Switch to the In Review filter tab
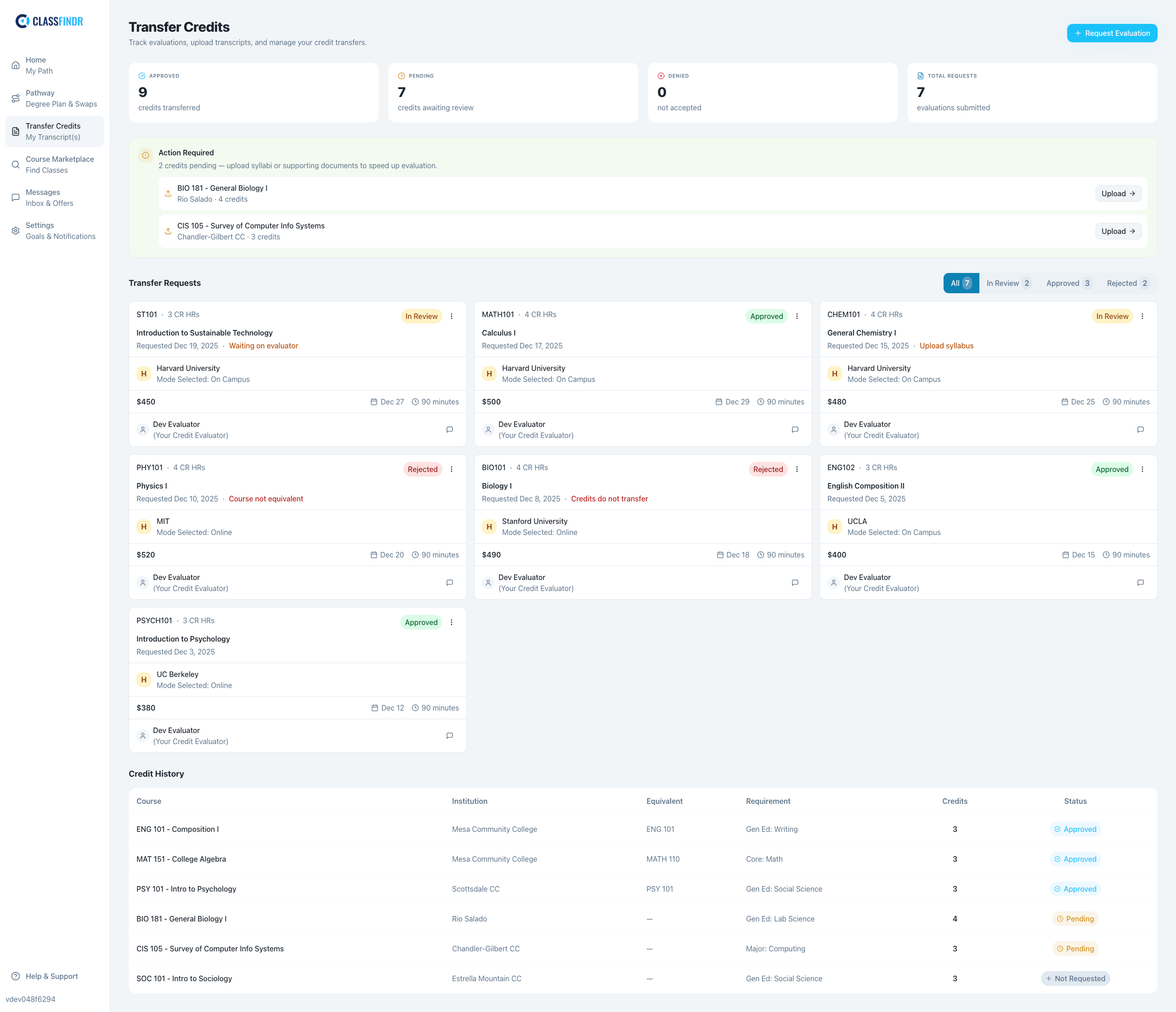The height and width of the screenshot is (1012, 1176). point(1009,283)
